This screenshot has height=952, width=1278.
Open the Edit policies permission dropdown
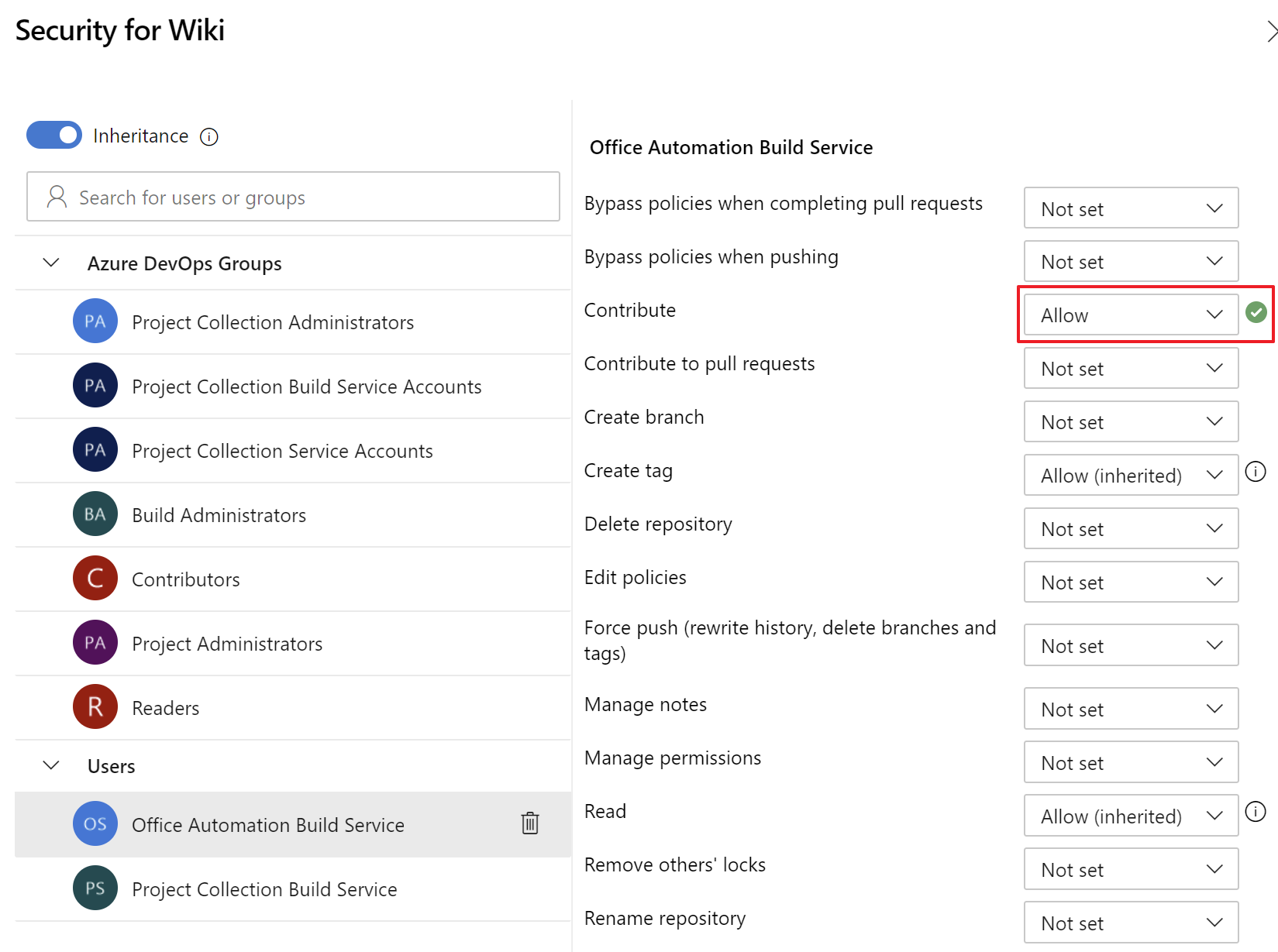click(x=1131, y=582)
